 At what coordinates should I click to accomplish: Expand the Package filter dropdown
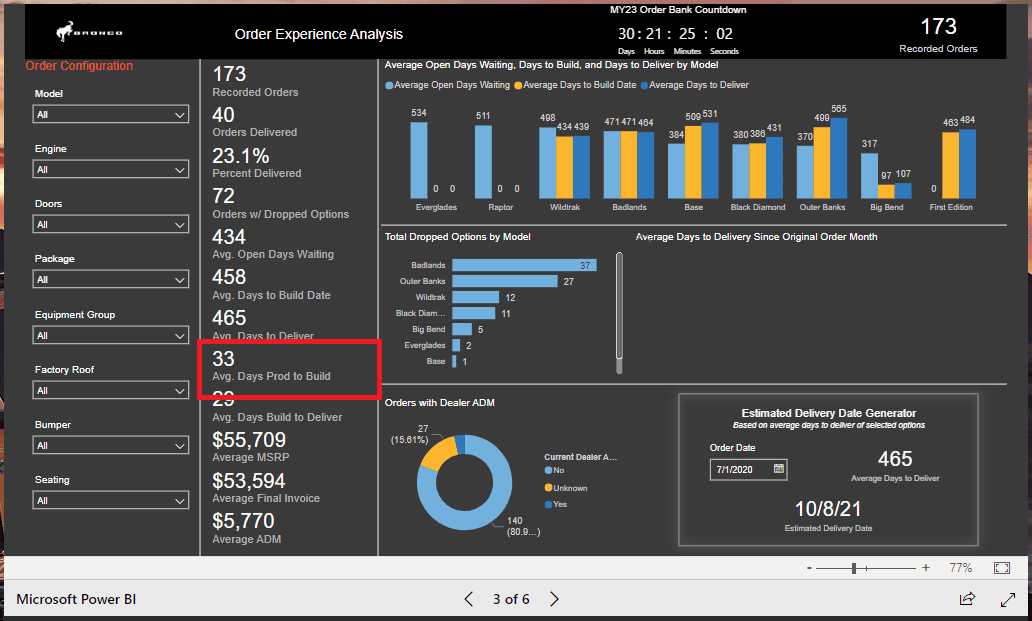(x=111, y=280)
